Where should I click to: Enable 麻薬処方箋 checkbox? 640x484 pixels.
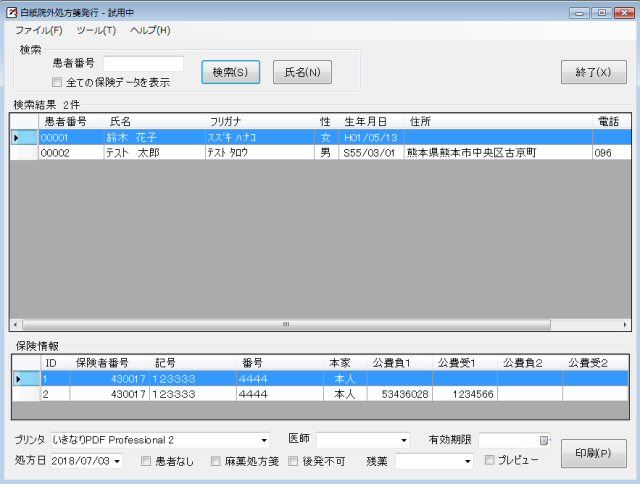point(216,461)
